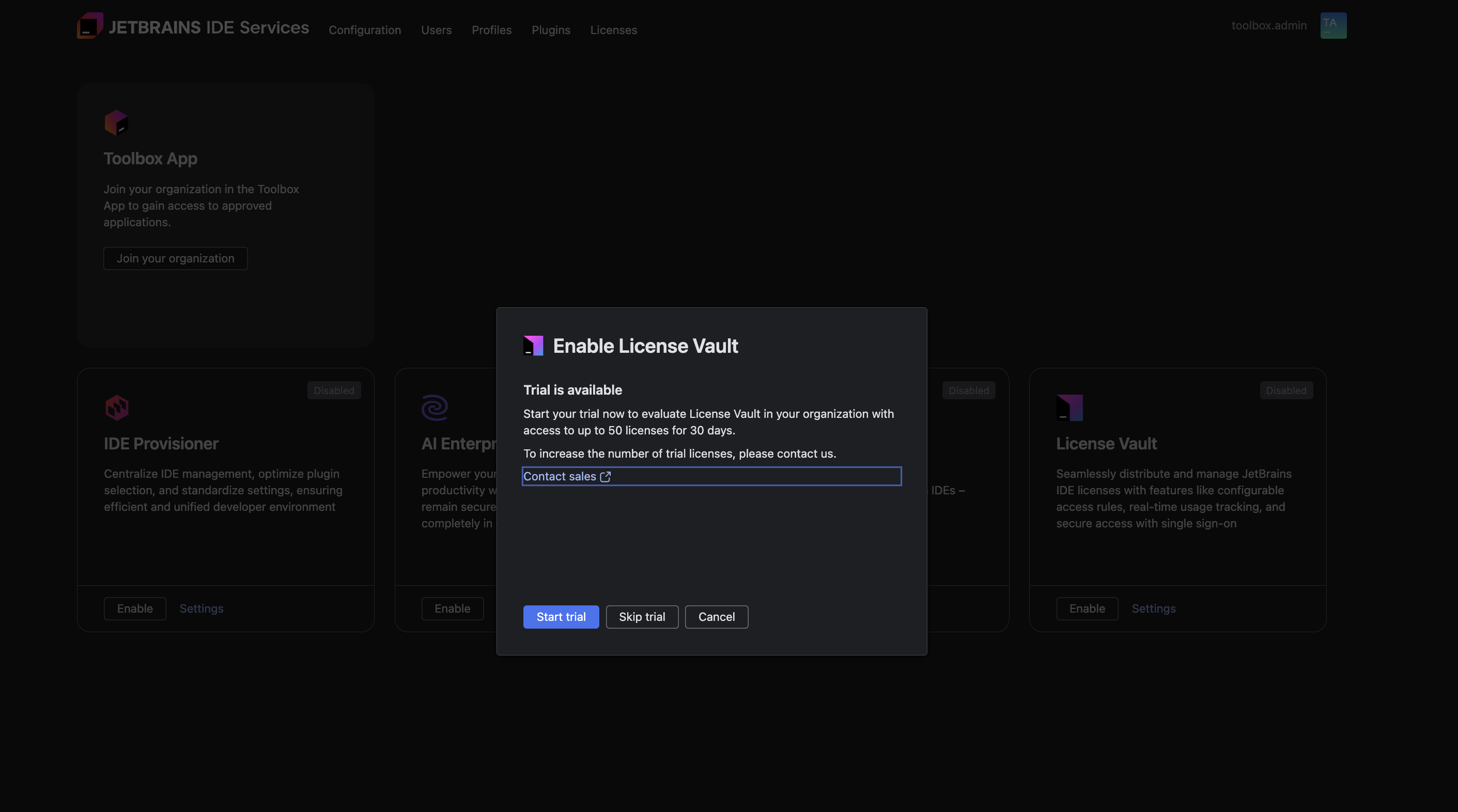Click the Toolbox App cube icon
The image size is (1458, 812).
pyautogui.click(x=117, y=122)
